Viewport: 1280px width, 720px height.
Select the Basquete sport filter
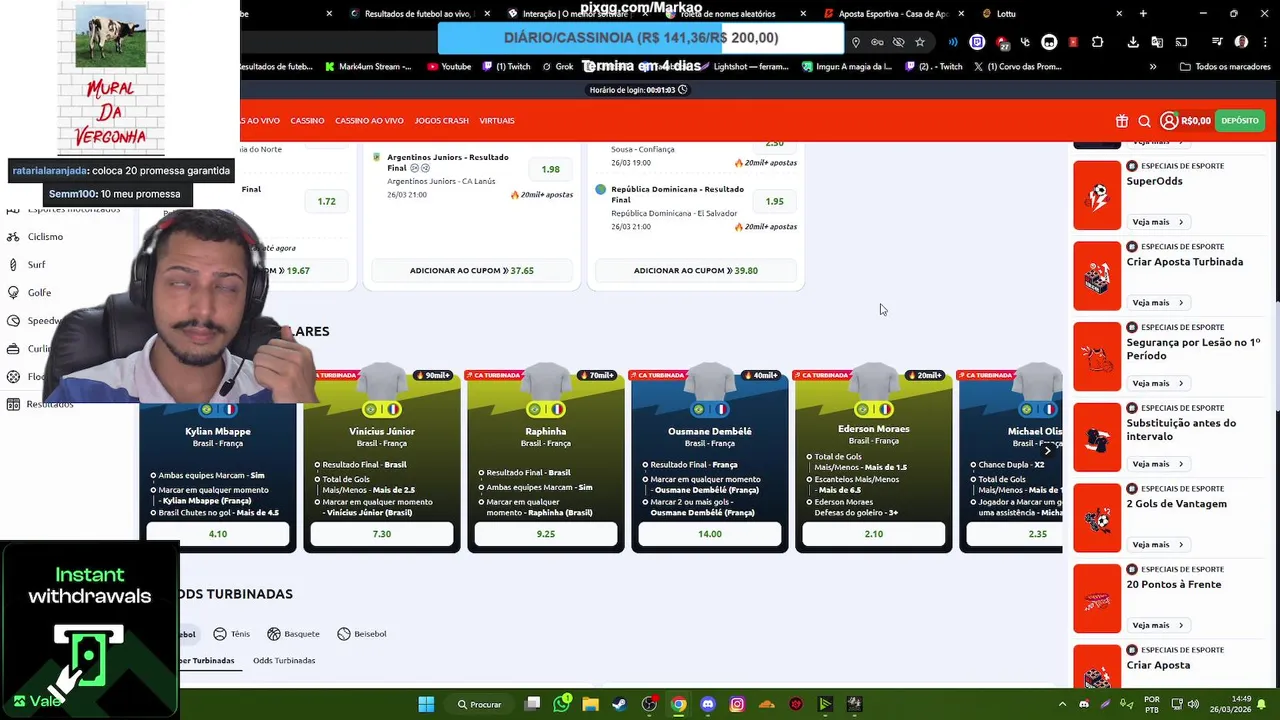[x=294, y=634]
